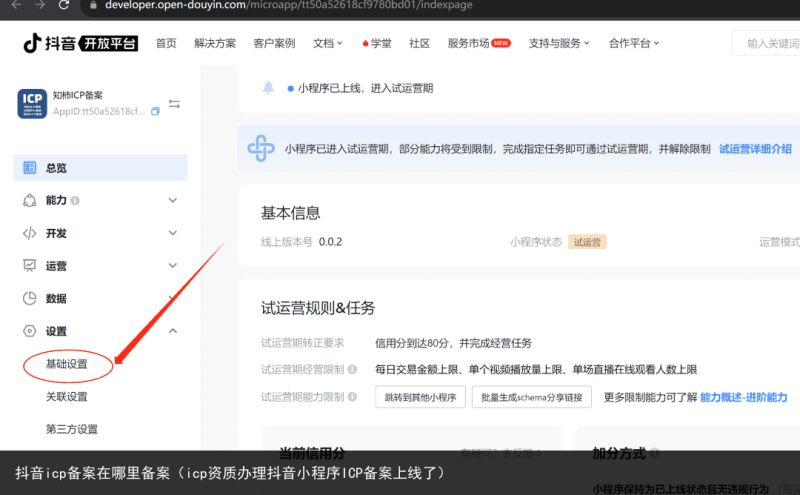Click the 批量生成schema分享链接 button
The width and height of the screenshot is (800, 495).
pyautogui.click(x=532, y=397)
